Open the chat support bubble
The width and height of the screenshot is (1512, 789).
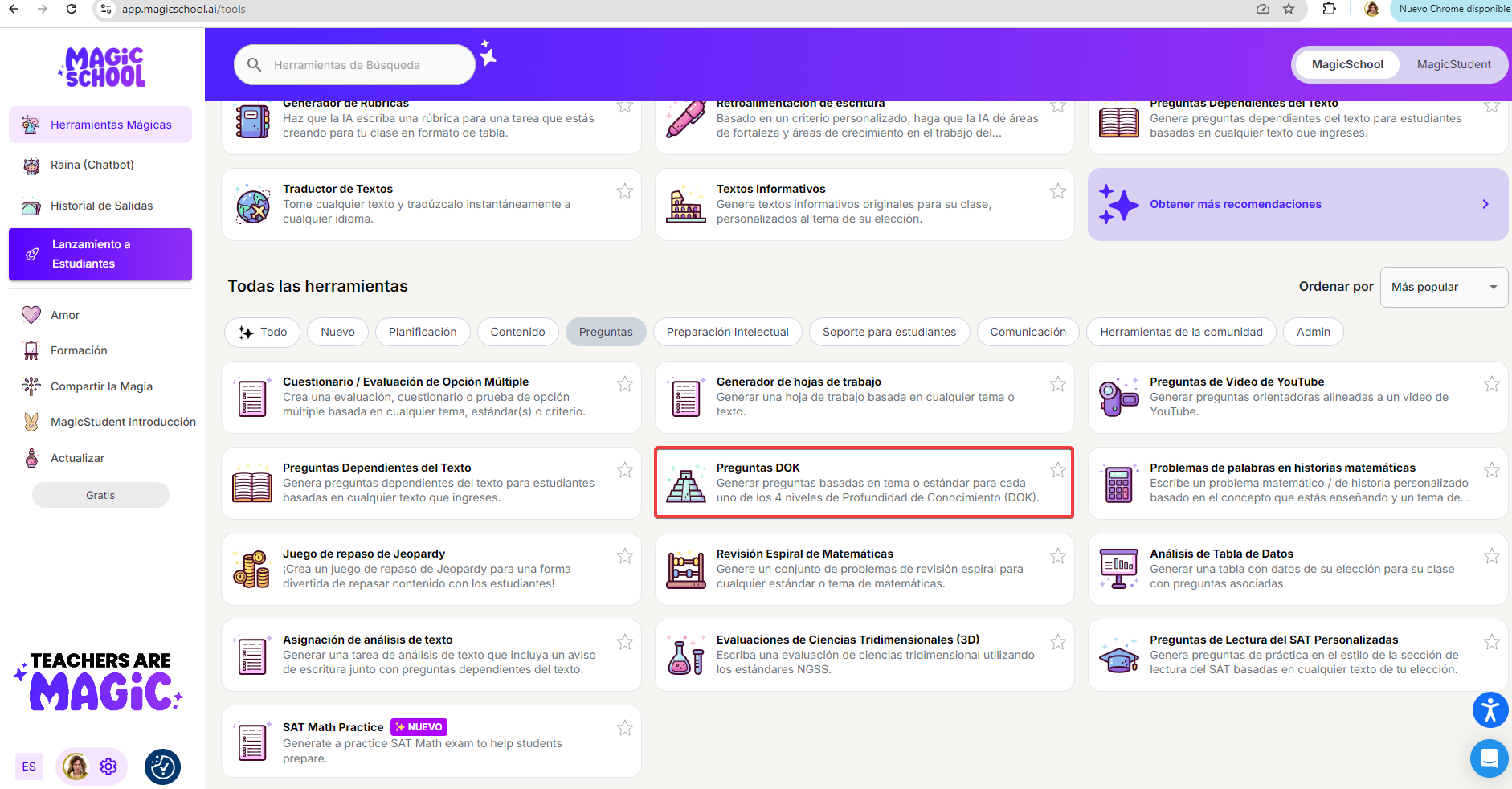coord(1489,758)
